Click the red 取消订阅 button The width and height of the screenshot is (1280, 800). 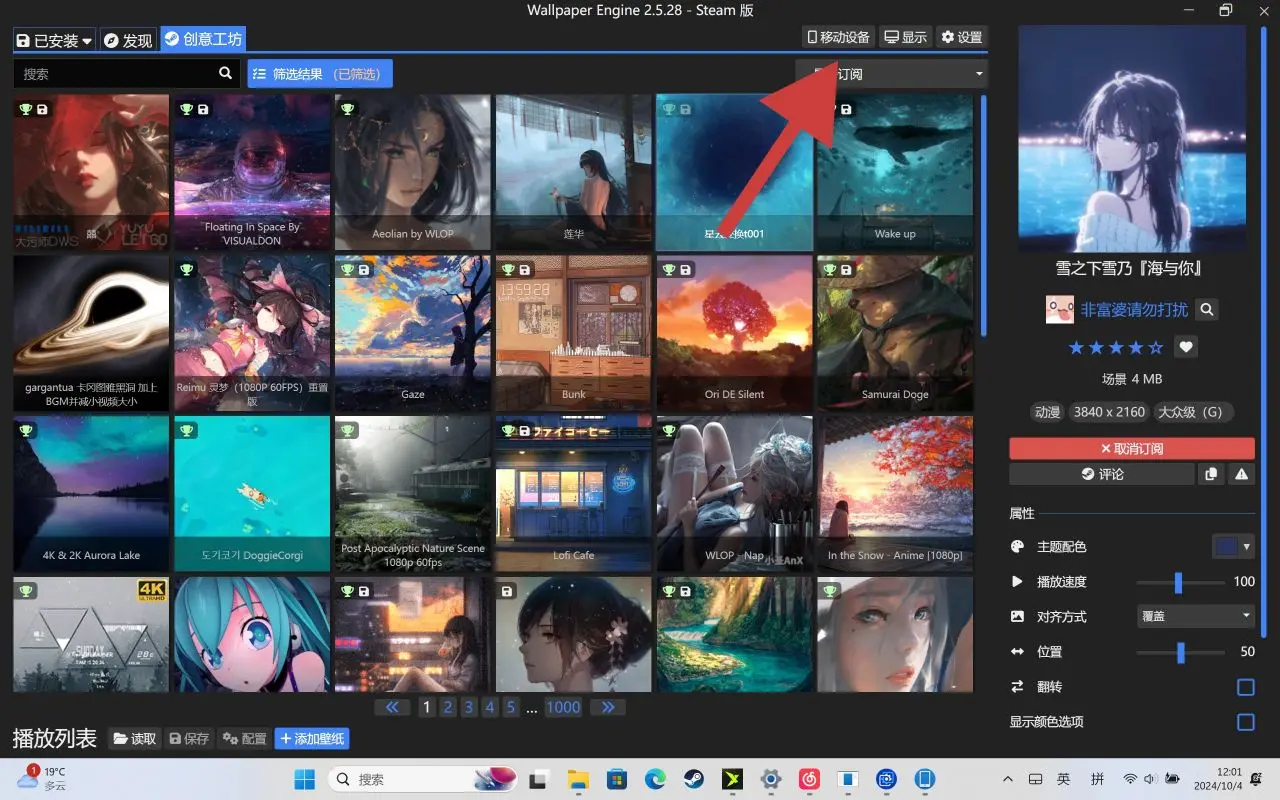tap(1132, 448)
